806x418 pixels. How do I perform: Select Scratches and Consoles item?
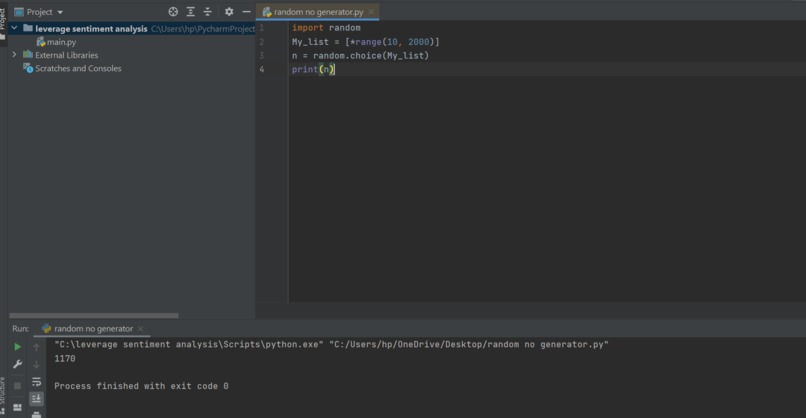point(78,68)
